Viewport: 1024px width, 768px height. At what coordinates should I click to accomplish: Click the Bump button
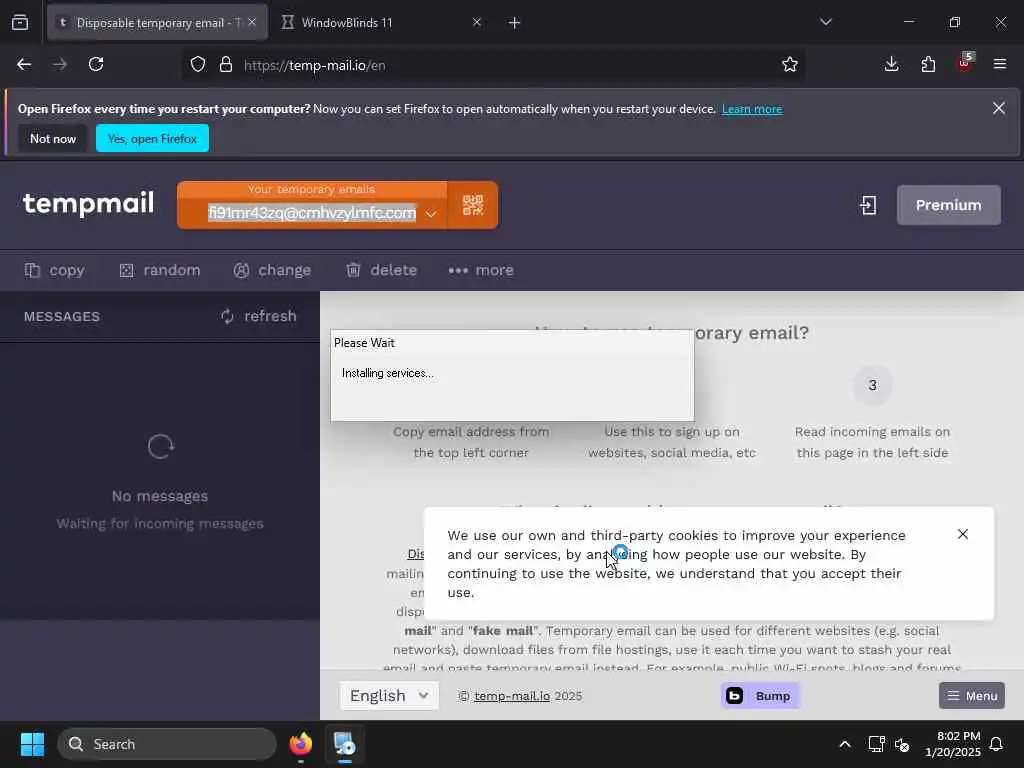(x=761, y=696)
